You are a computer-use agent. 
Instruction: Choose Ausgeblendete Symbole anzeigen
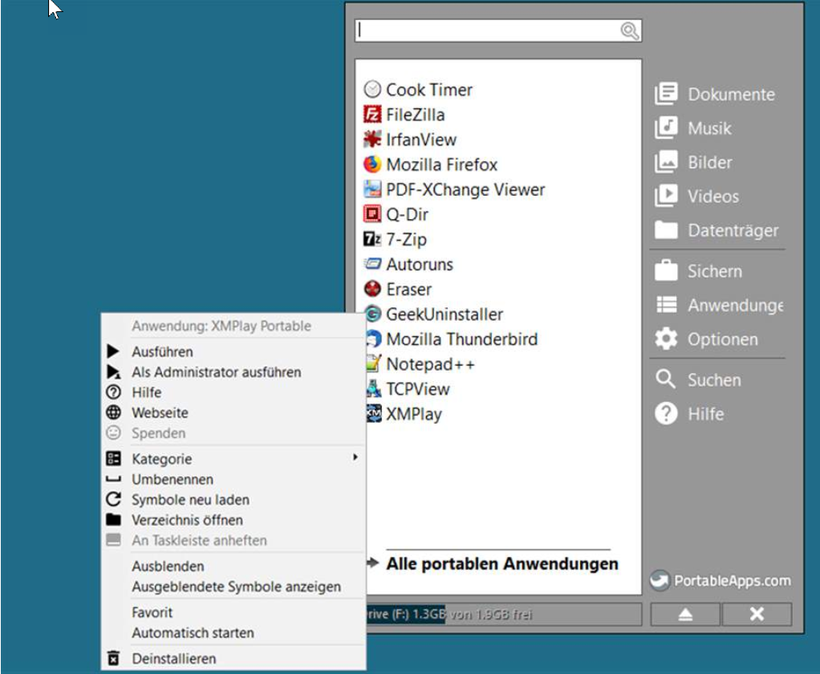tap(234, 587)
